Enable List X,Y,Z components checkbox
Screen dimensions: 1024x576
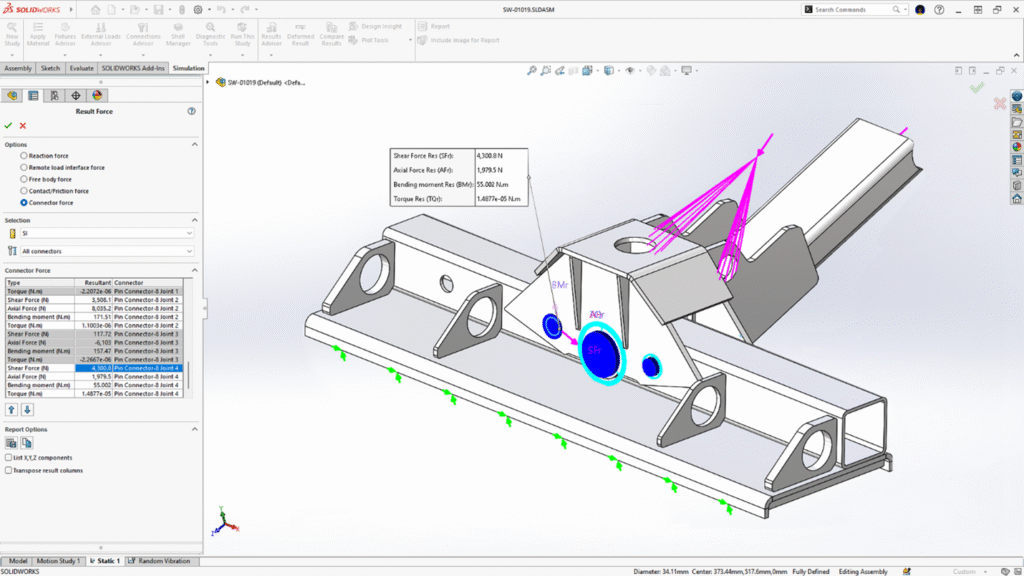9,457
